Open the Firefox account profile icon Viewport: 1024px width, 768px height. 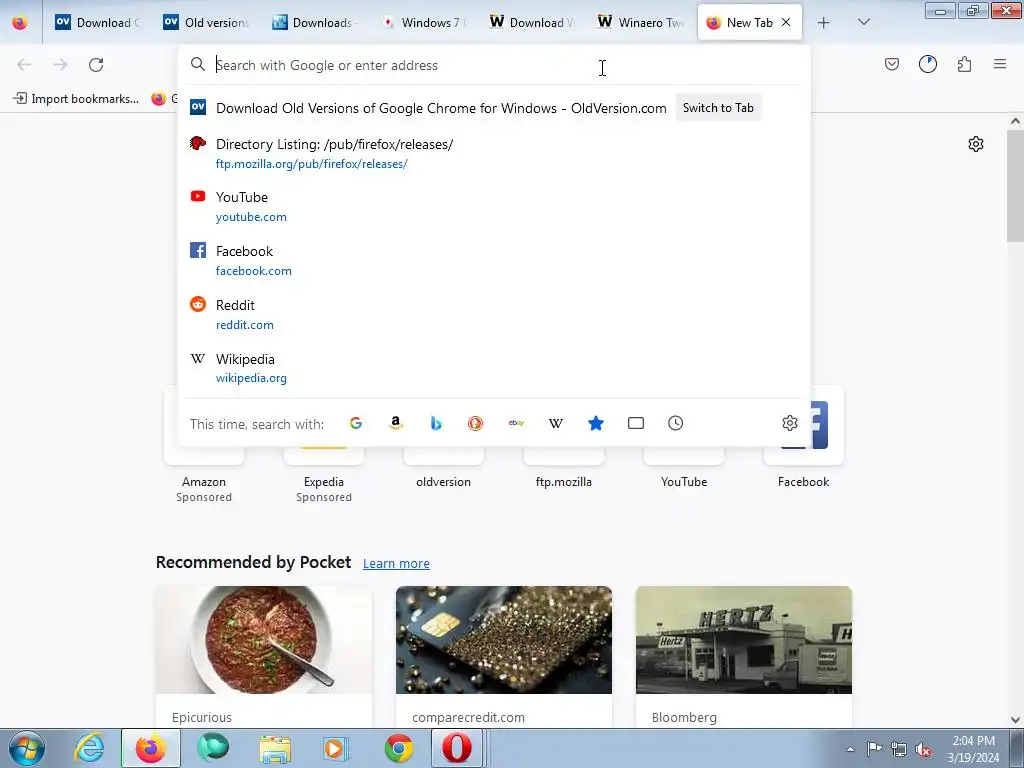tap(928, 64)
